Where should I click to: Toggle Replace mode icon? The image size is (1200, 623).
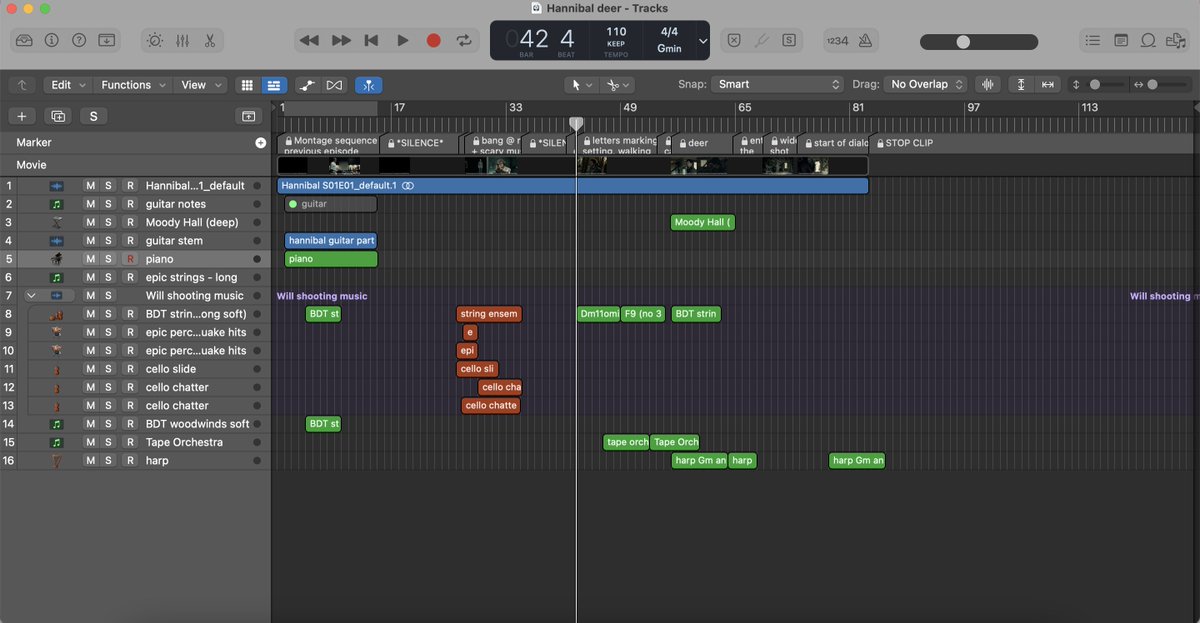733,41
